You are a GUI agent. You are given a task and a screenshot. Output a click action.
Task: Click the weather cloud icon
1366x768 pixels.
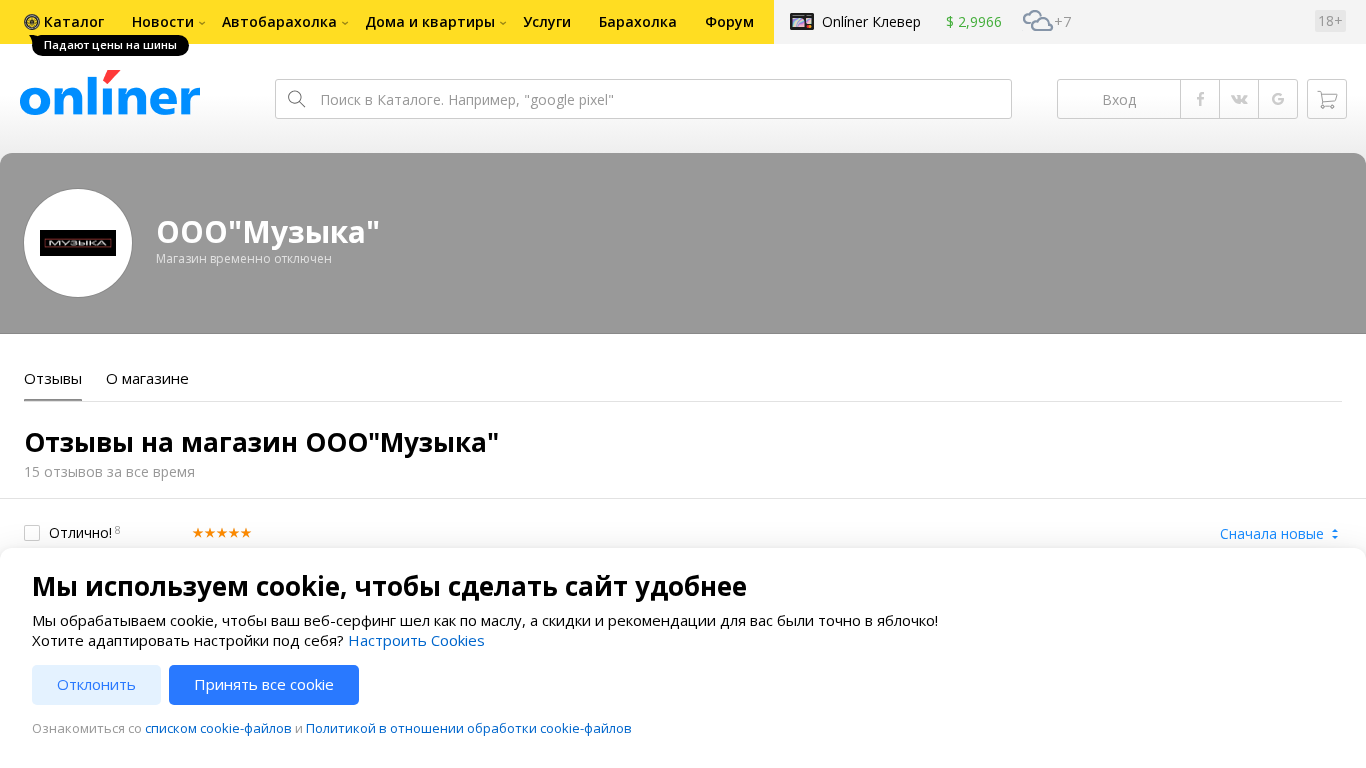click(x=1037, y=21)
